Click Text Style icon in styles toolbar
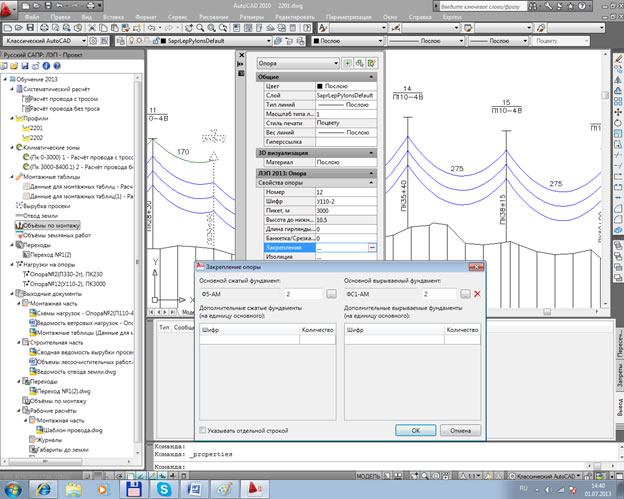This screenshot has height=499, width=624. coord(323,28)
